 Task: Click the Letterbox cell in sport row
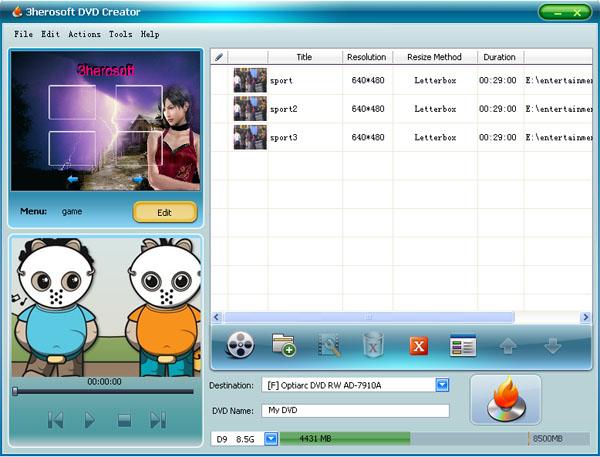tap(435, 80)
